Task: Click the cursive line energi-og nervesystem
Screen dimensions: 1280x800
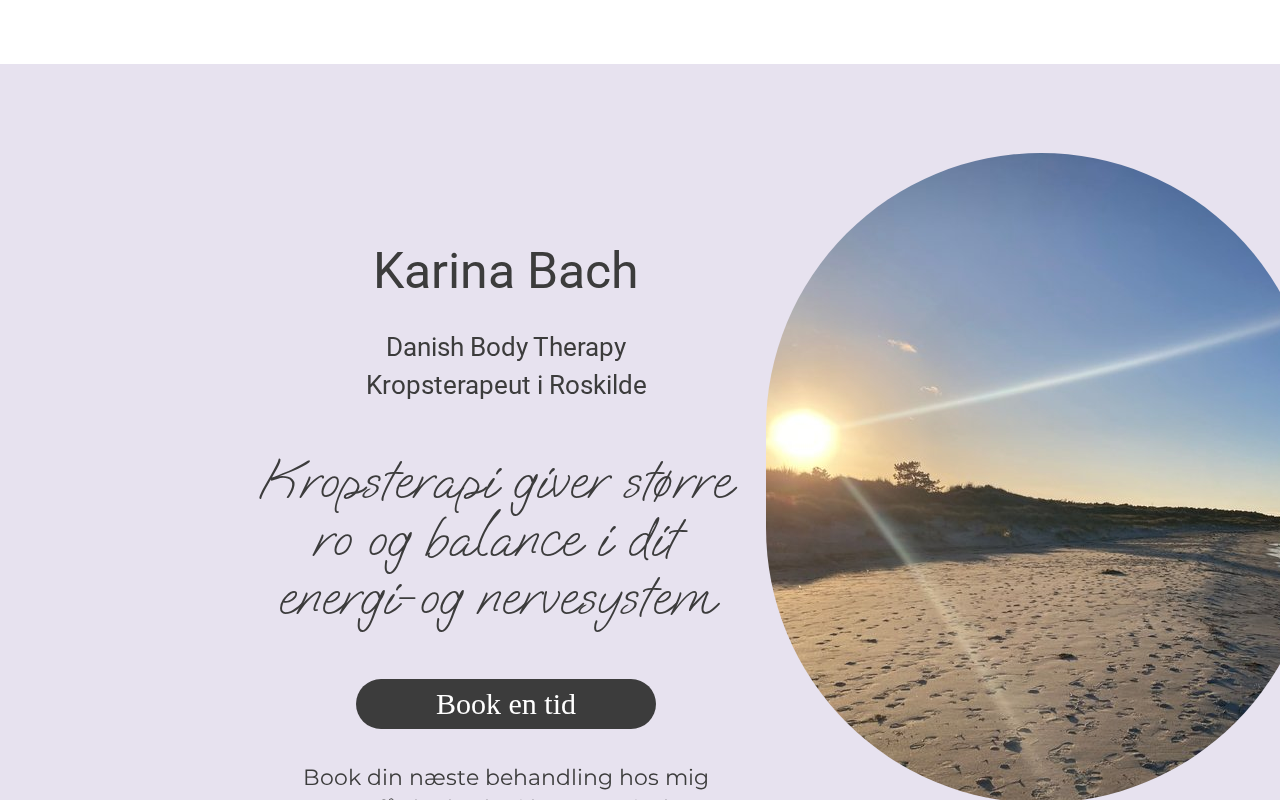Action: point(497,600)
